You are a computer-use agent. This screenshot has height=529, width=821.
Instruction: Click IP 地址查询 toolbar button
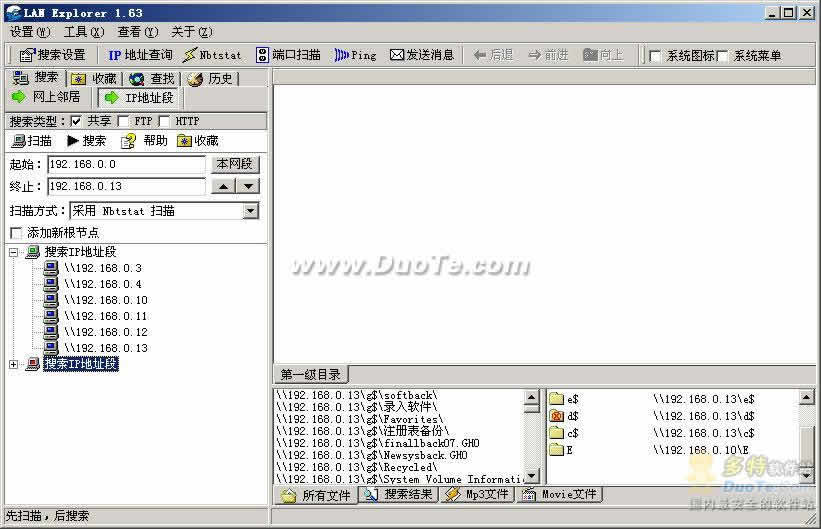(x=140, y=55)
